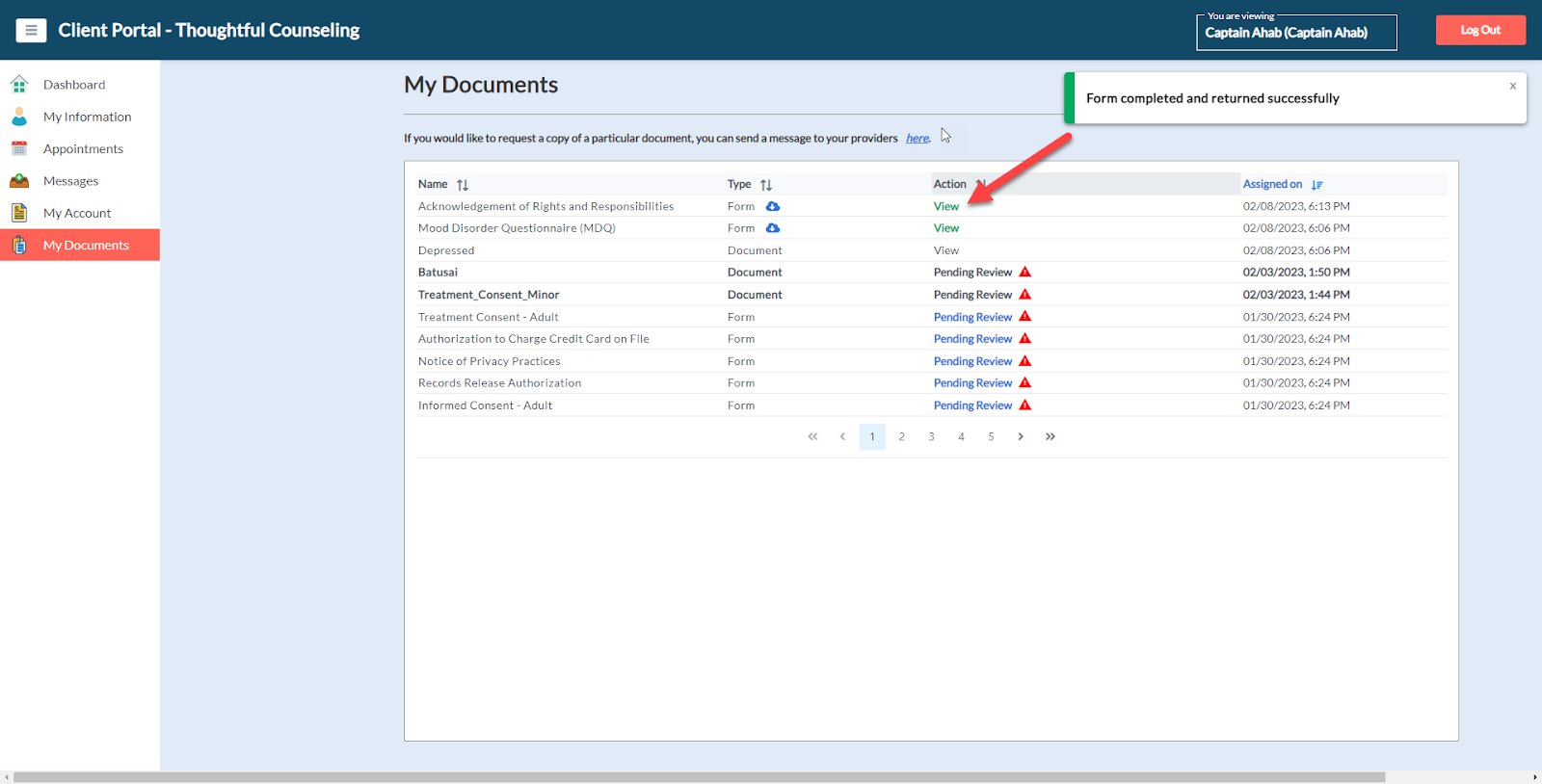
Task: Click cloud download icon for Mood Disorder Questionnaire
Action: pyautogui.click(x=773, y=228)
